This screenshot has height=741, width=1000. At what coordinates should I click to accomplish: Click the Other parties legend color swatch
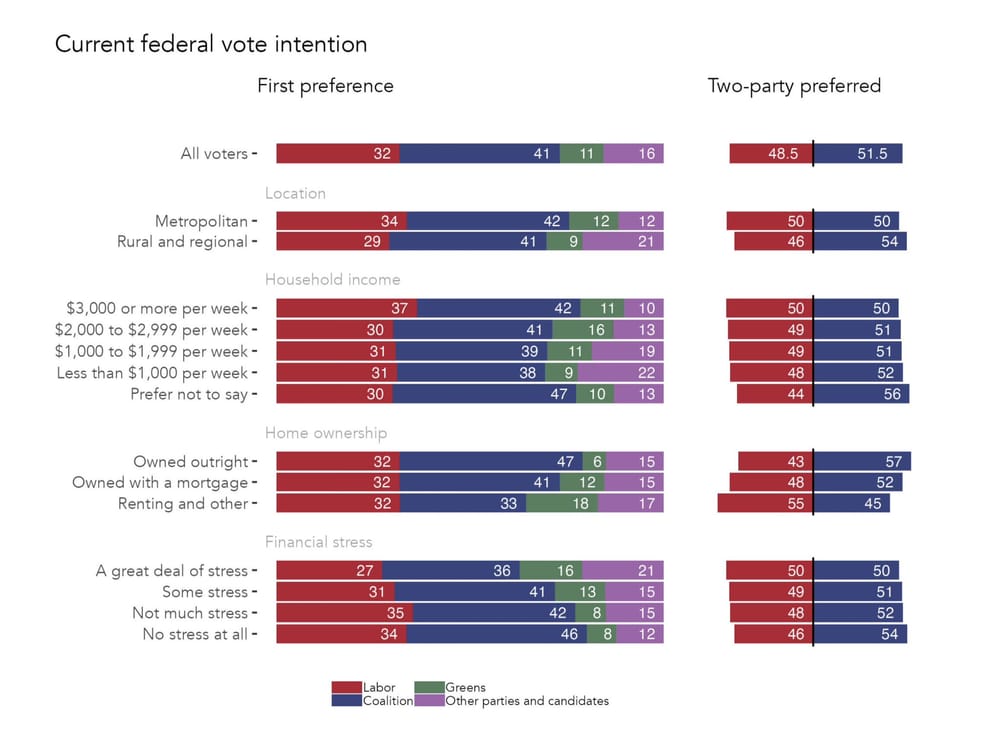[430, 701]
